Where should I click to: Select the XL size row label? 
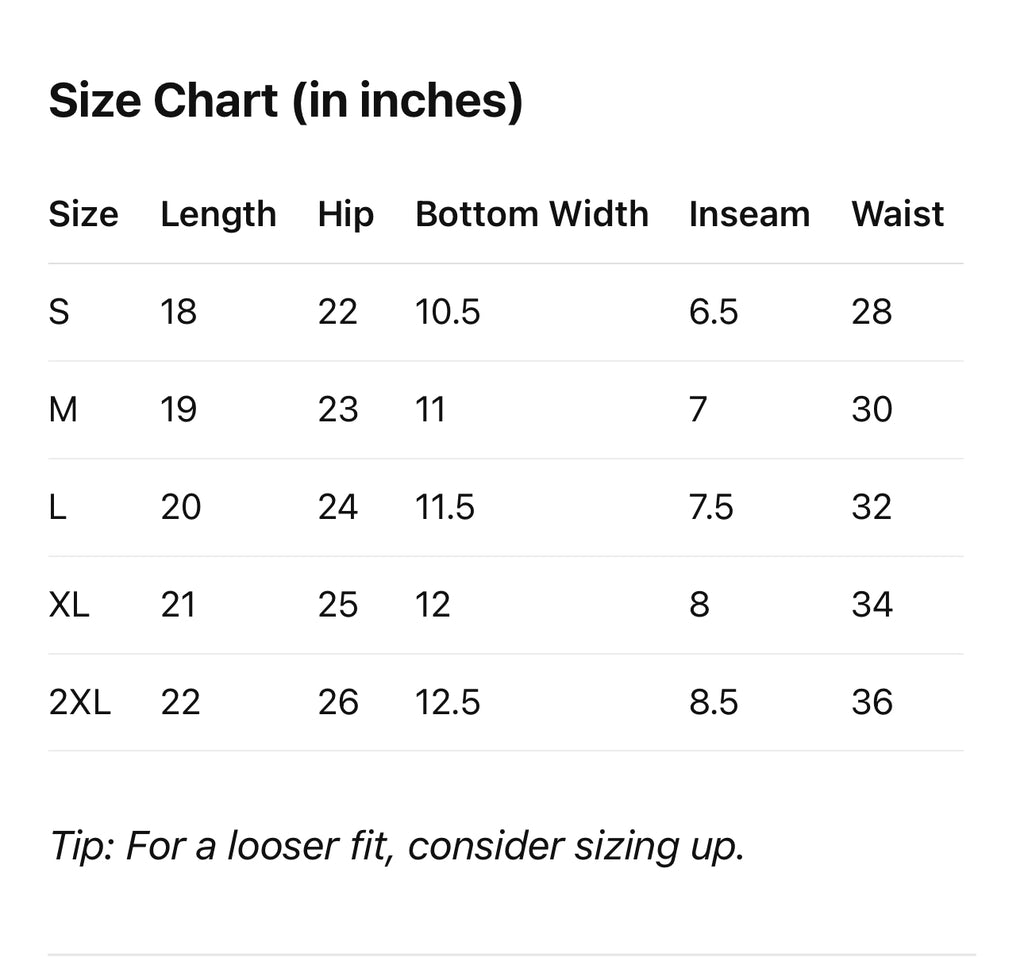(69, 604)
